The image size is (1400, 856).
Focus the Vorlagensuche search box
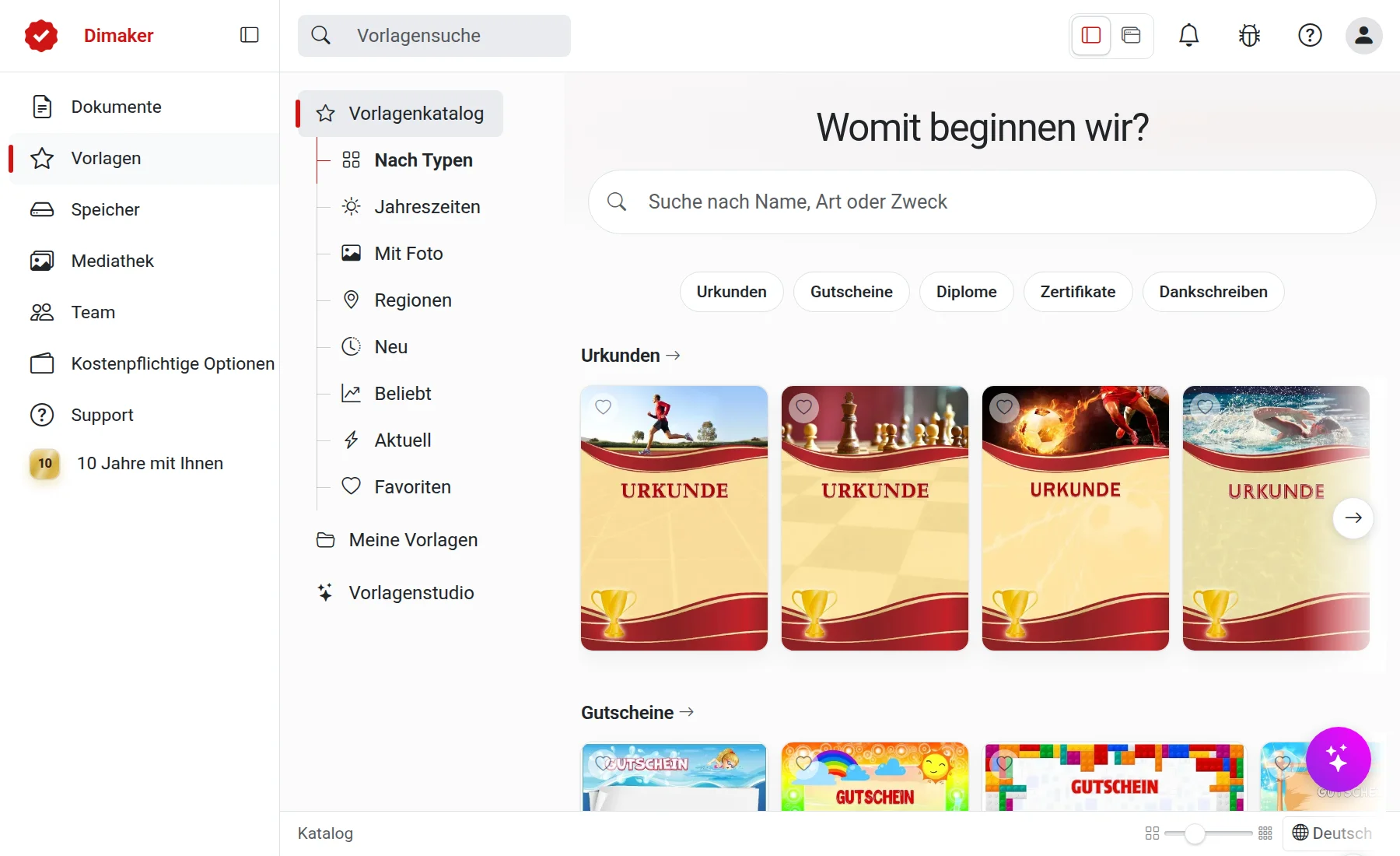coord(434,36)
